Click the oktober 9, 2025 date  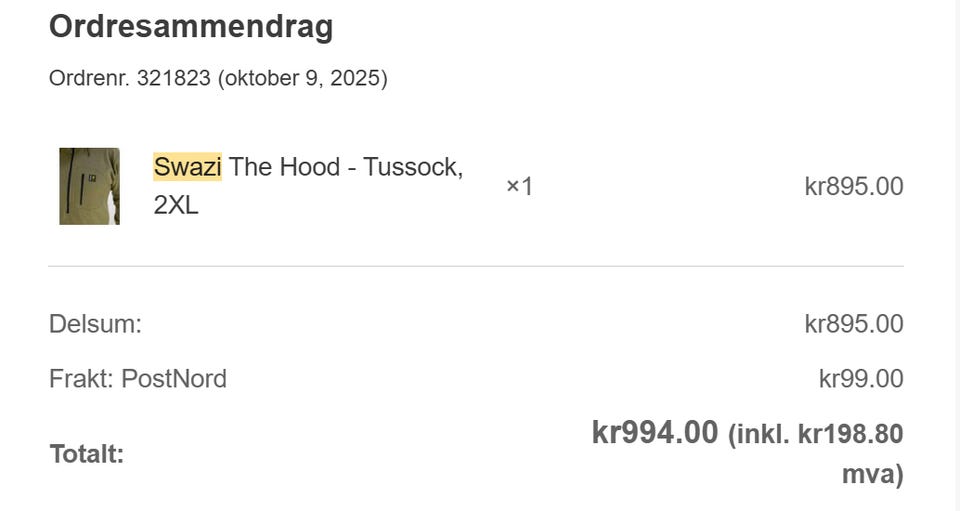point(302,78)
